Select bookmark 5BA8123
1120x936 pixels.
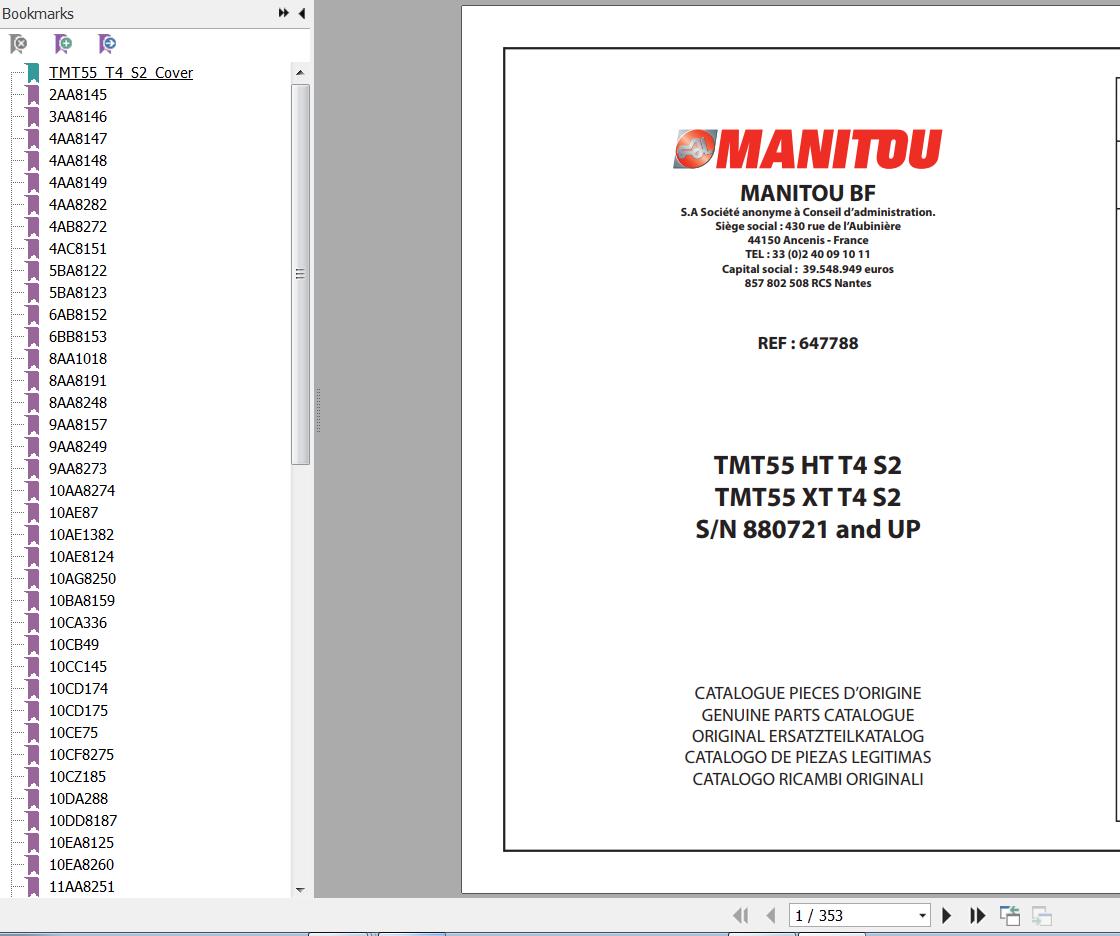point(78,293)
